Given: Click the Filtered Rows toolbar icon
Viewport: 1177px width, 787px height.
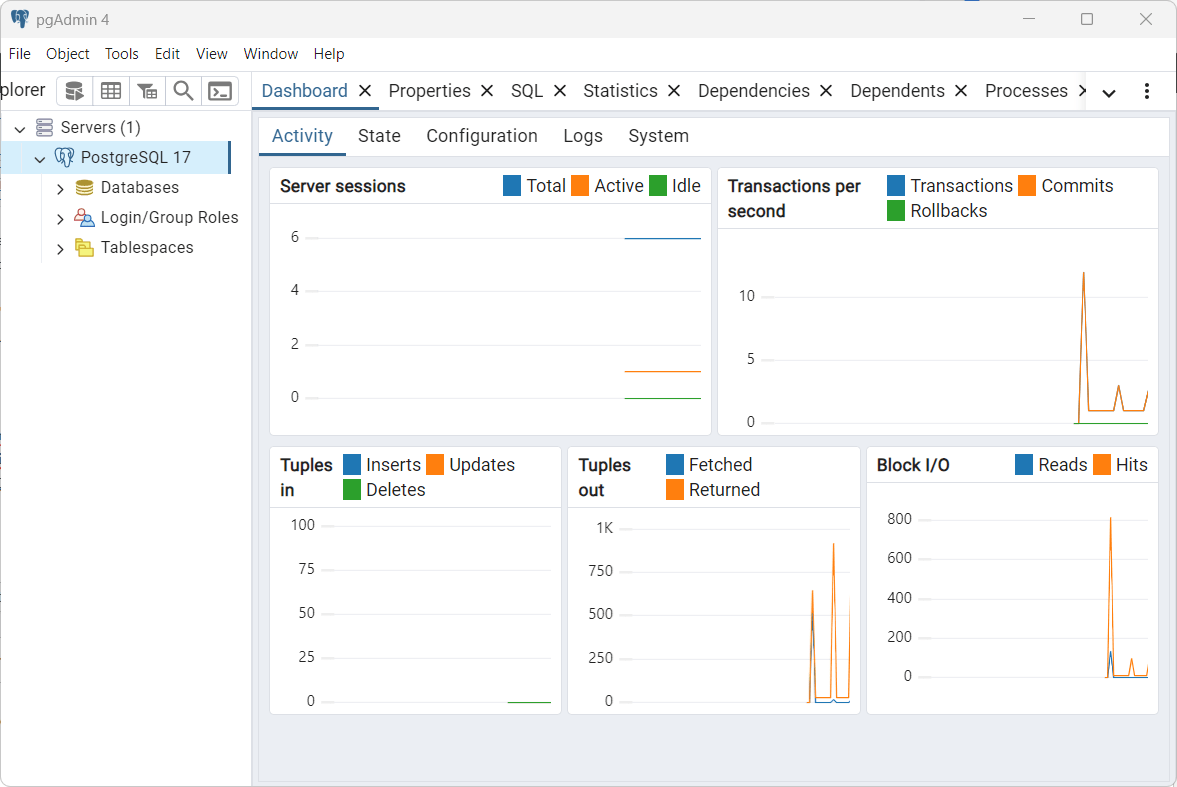Looking at the screenshot, I should pyautogui.click(x=147, y=91).
